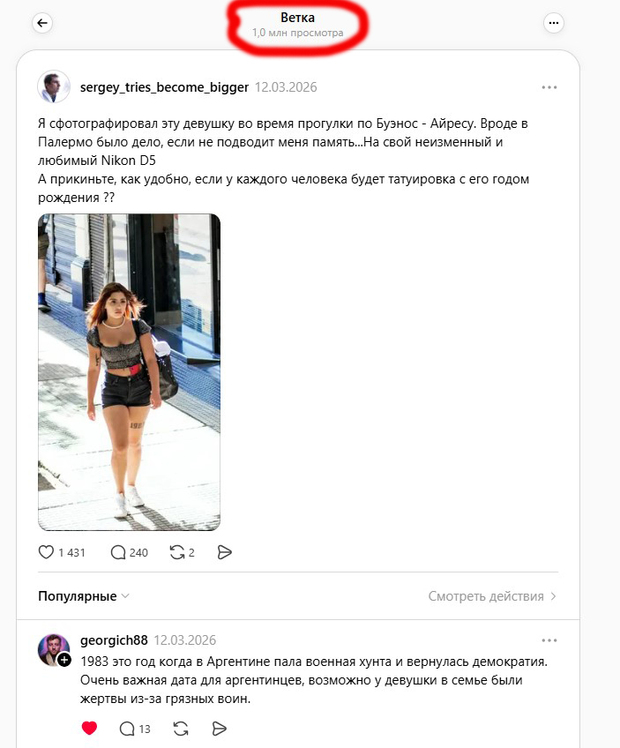Repost the main post (2 reposts)
620x748 pixels.
[x=177, y=552]
